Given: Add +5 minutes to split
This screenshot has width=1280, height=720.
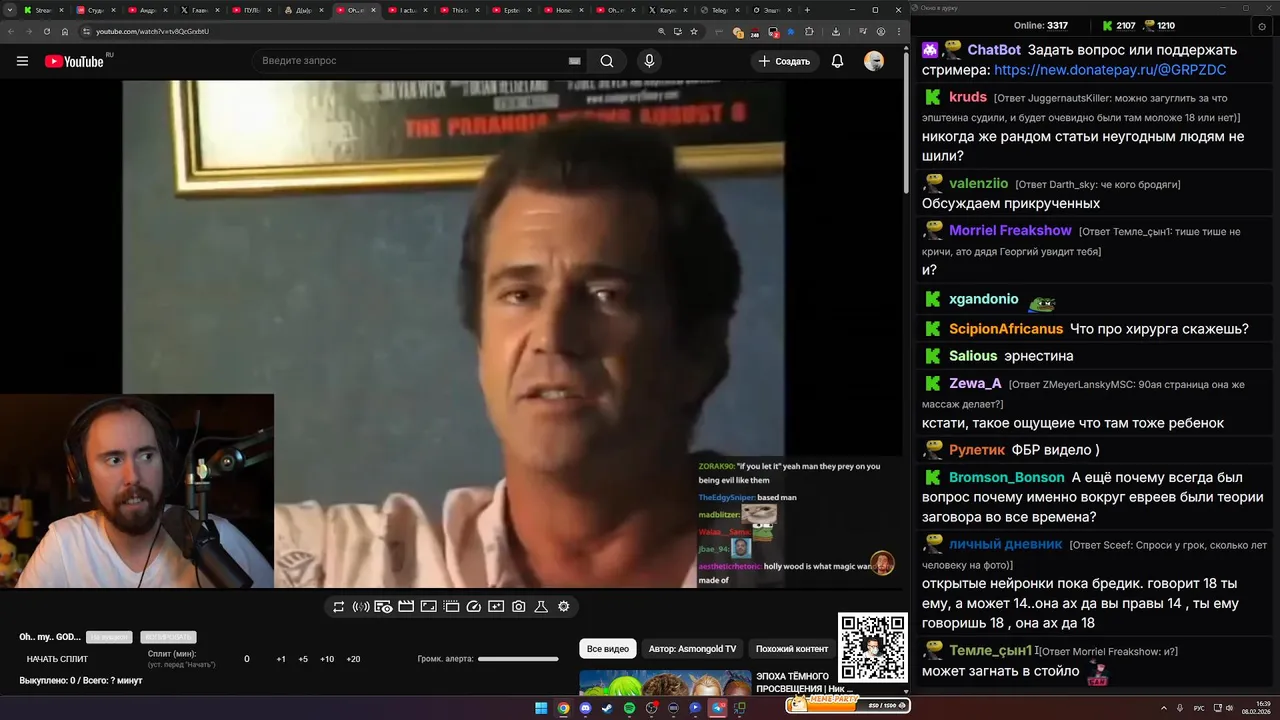Looking at the screenshot, I should point(303,659).
